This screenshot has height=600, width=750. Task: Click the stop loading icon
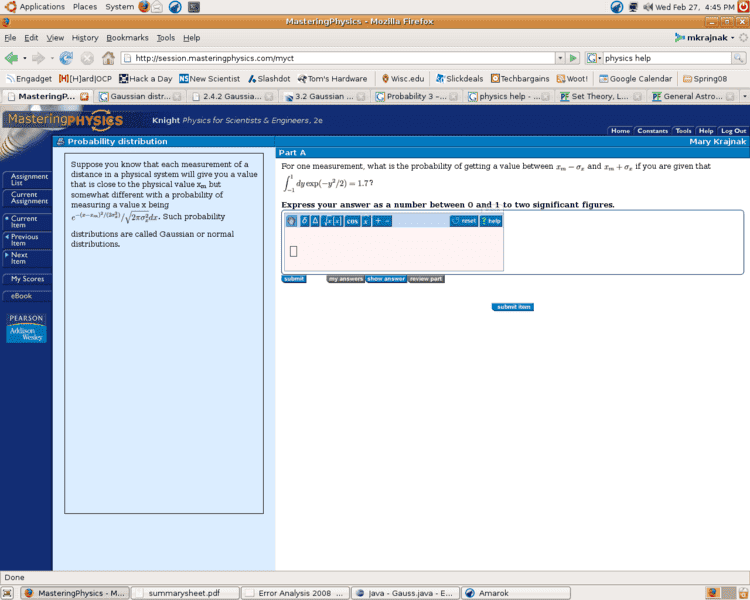pos(87,58)
